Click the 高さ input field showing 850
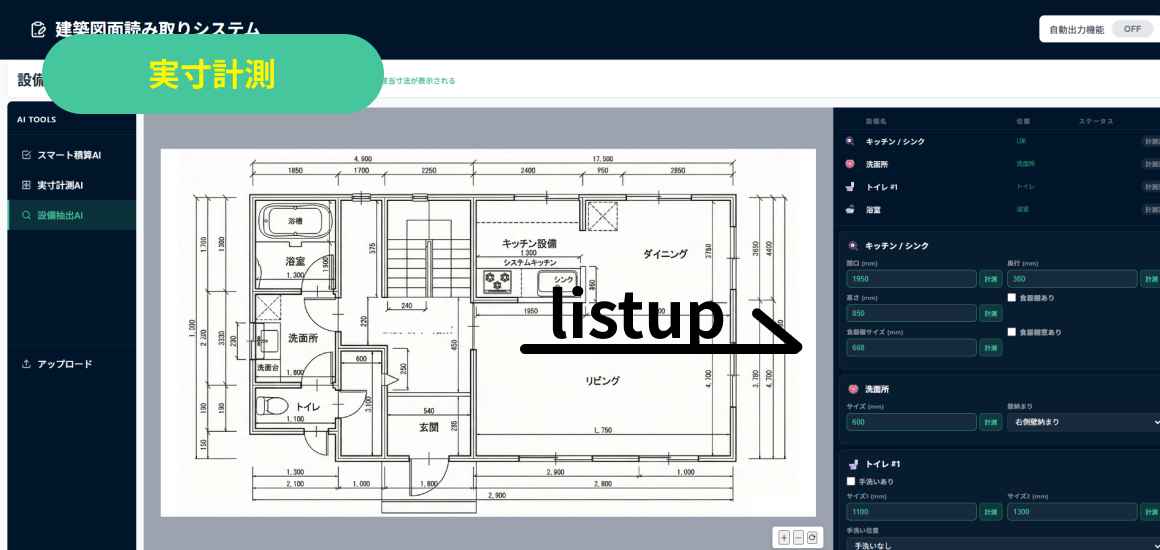 [x=911, y=313]
